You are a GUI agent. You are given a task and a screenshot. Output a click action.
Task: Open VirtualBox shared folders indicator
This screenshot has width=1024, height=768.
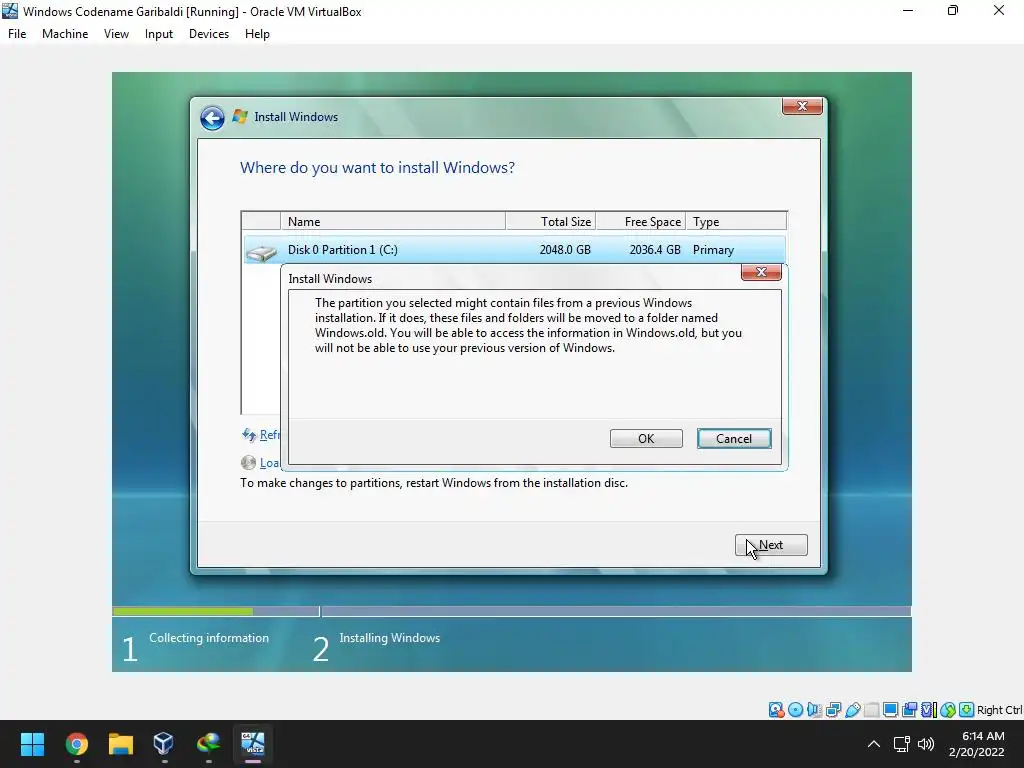pyautogui.click(x=871, y=710)
